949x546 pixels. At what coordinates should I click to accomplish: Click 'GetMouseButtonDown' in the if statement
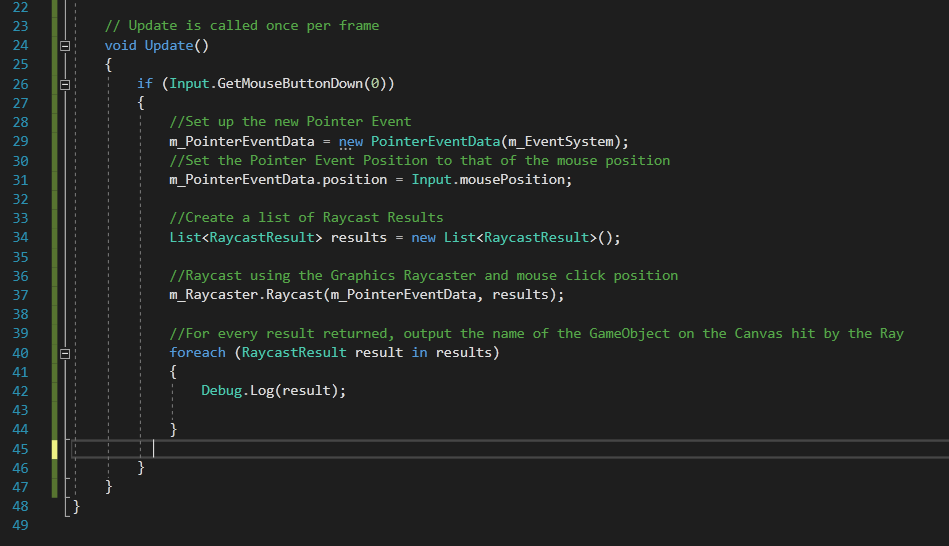tap(290, 84)
